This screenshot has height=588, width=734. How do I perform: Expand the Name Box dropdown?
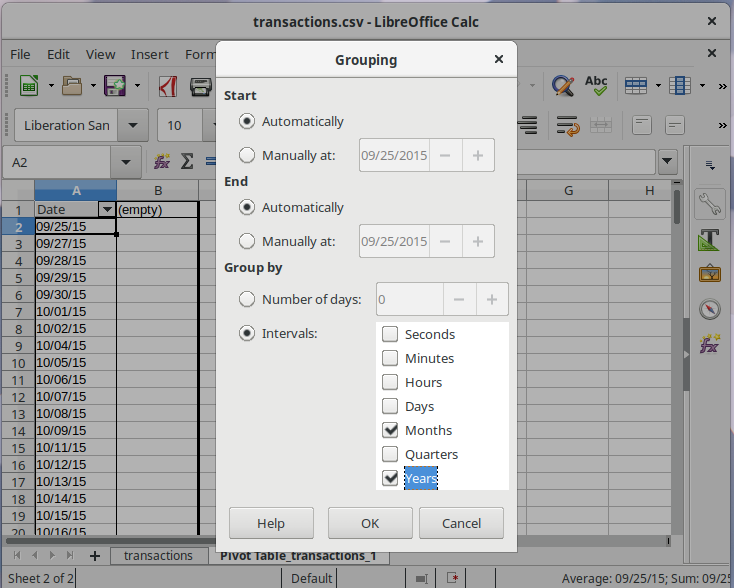(126, 162)
